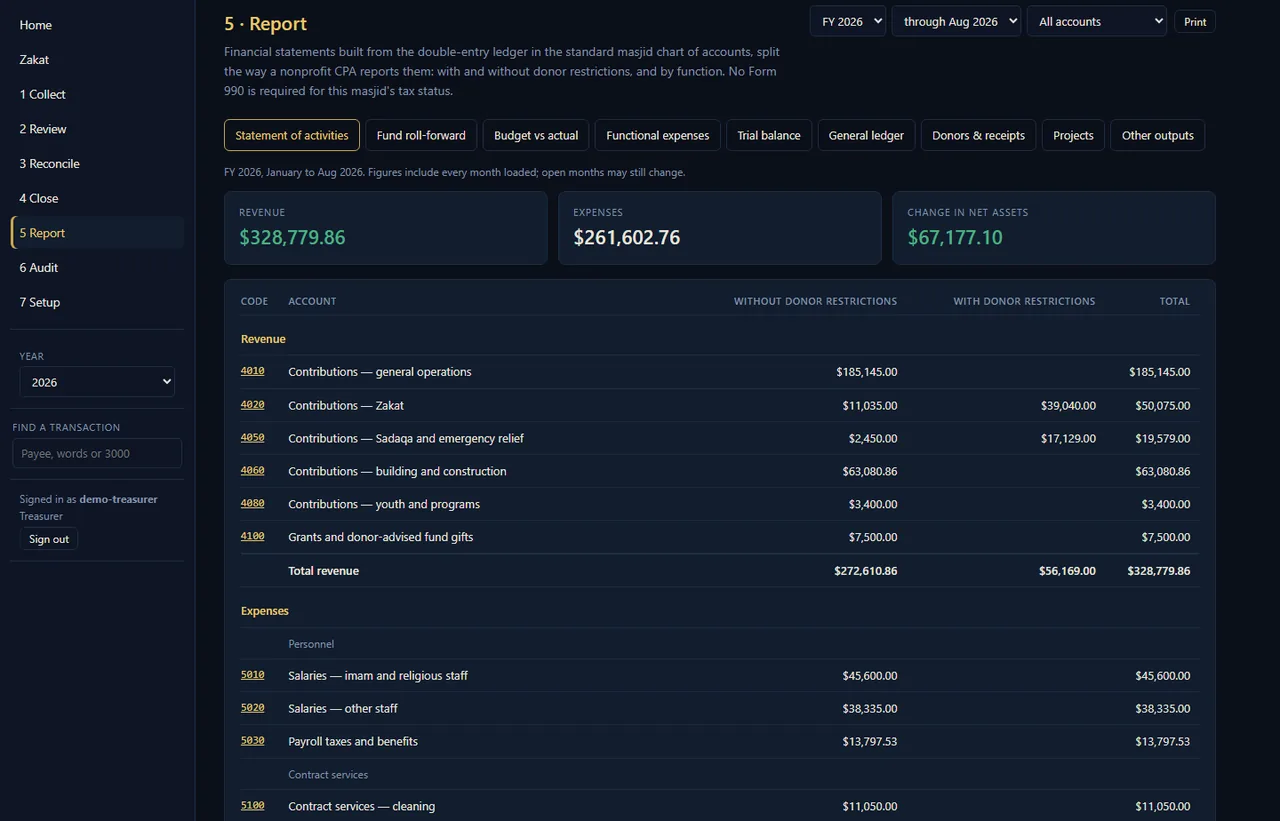This screenshot has width=1280, height=821.
Task: Open the FY 2026 fiscal year dropdown
Action: click(x=847, y=21)
